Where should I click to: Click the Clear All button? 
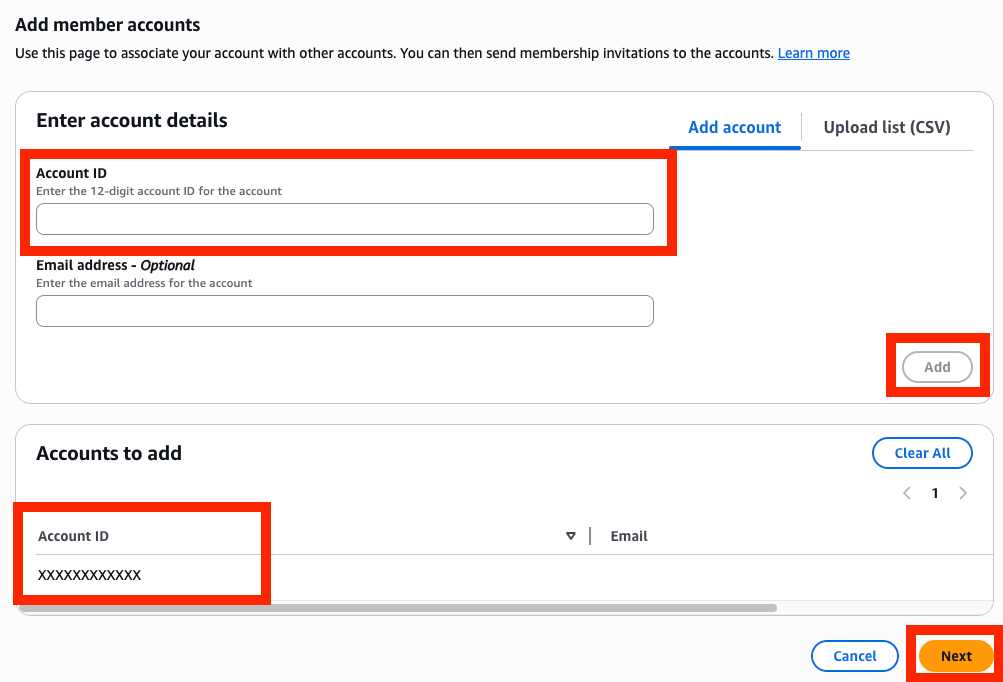click(922, 453)
